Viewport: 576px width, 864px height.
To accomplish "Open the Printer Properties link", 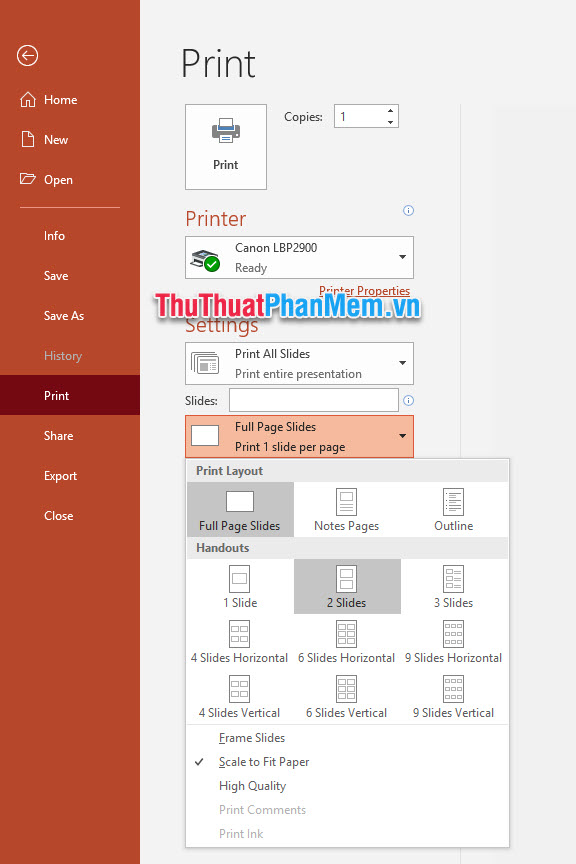I will click(364, 290).
